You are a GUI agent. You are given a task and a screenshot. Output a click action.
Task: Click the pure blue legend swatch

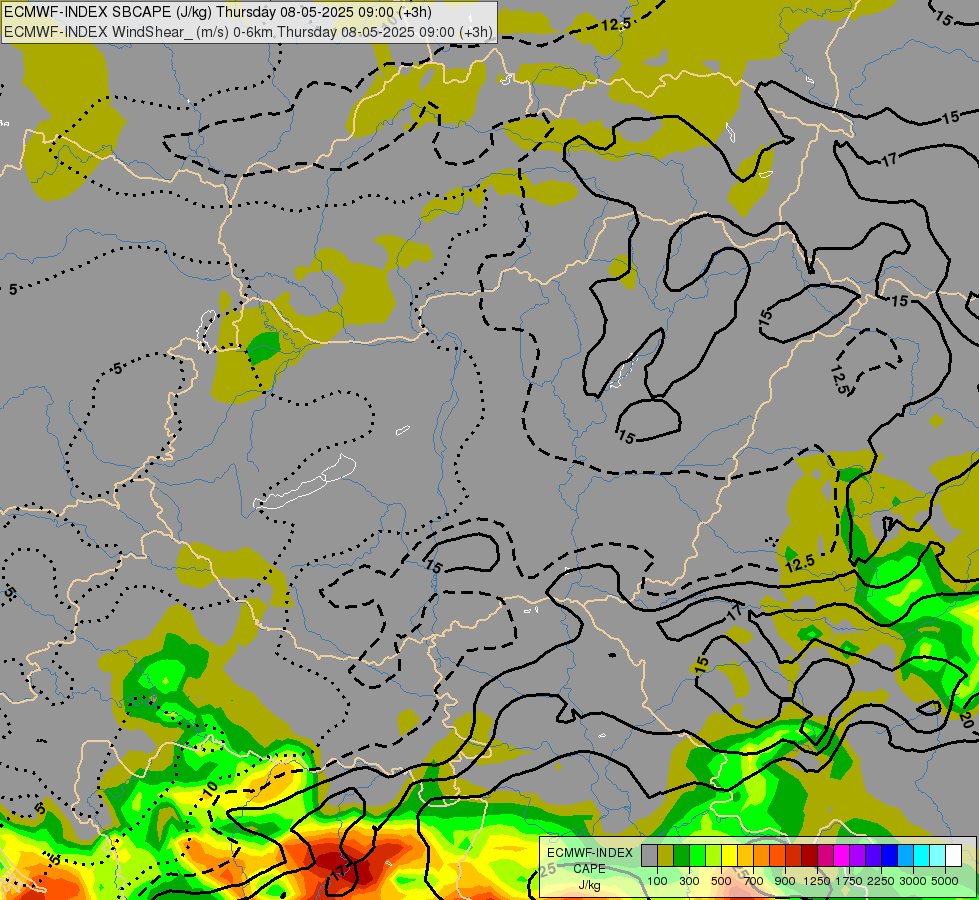(x=890, y=855)
